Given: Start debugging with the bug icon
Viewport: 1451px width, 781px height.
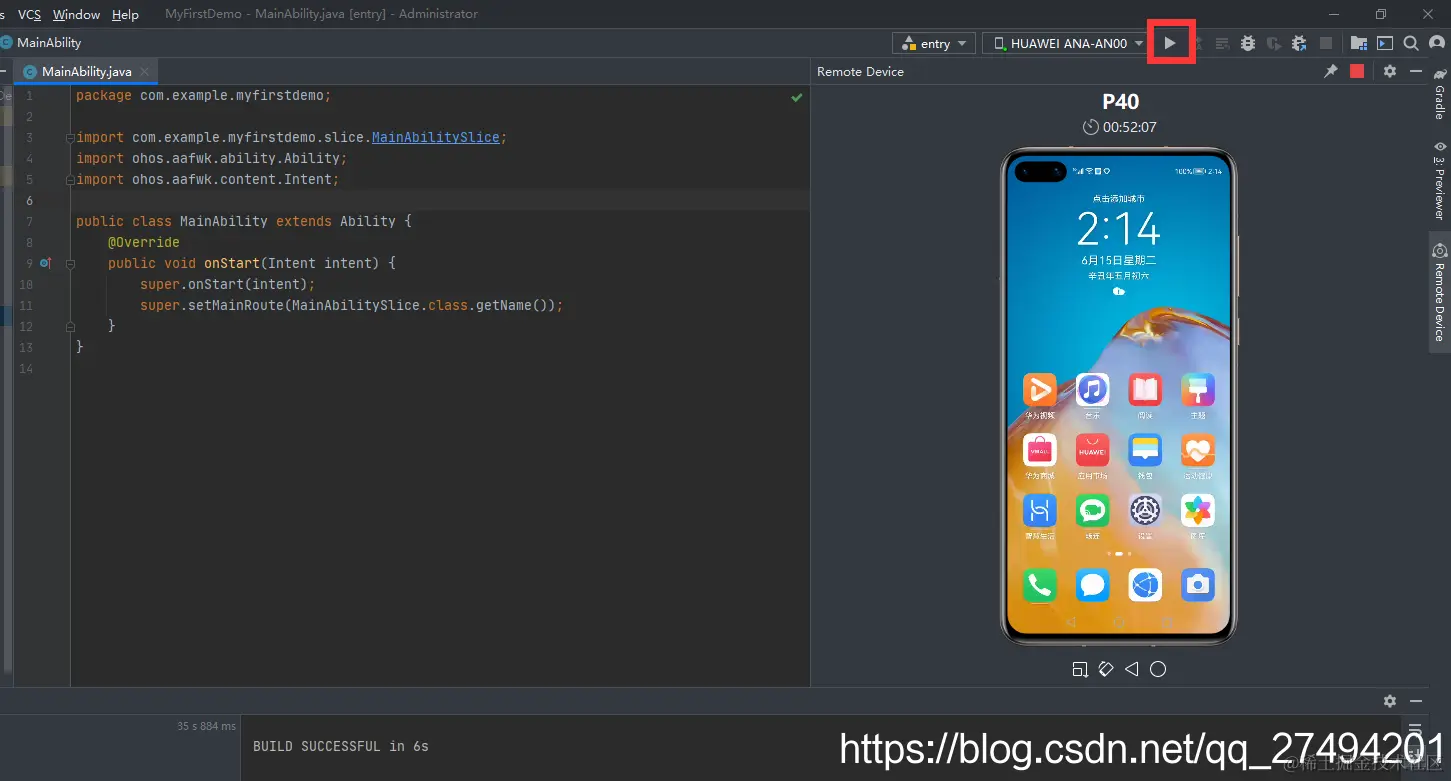Looking at the screenshot, I should tap(1247, 43).
